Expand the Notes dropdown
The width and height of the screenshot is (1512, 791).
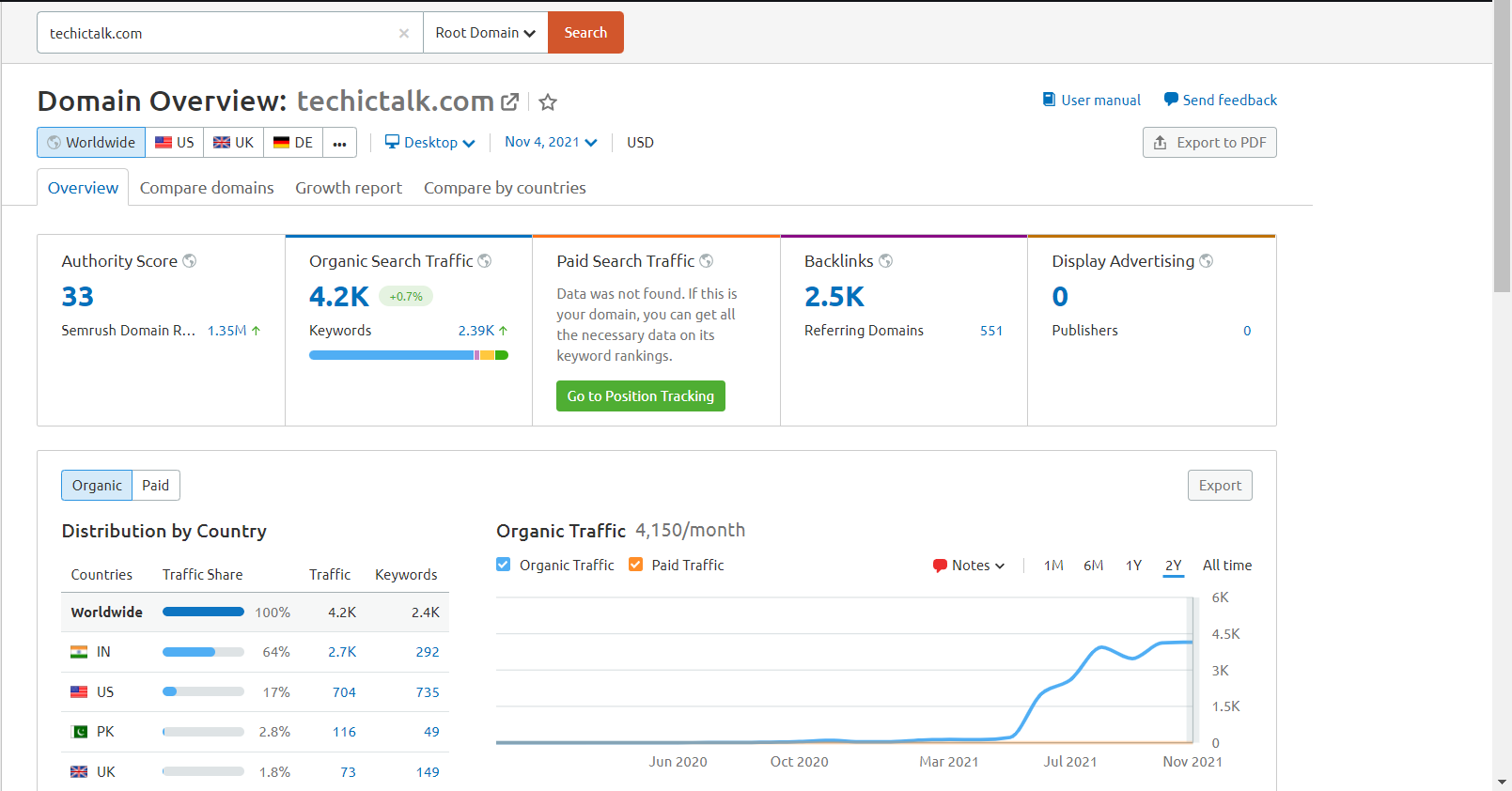tap(969, 566)
